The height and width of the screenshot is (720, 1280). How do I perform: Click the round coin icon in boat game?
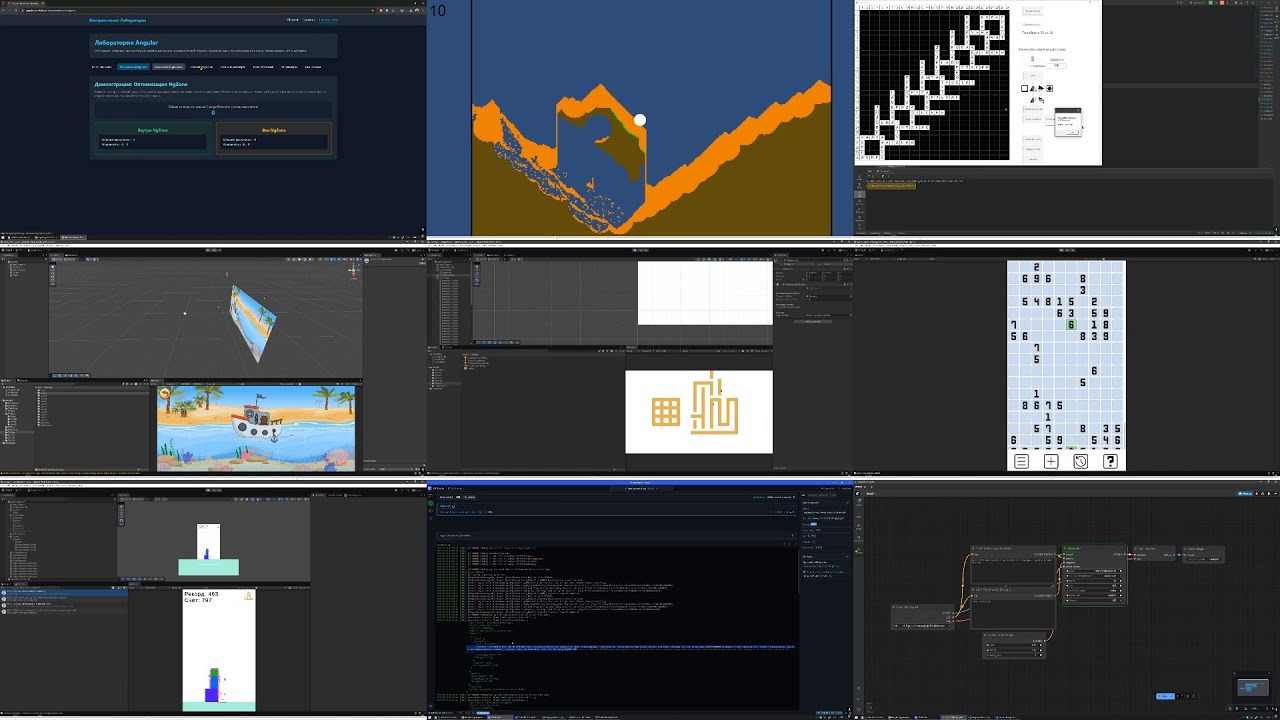(165, 394)
